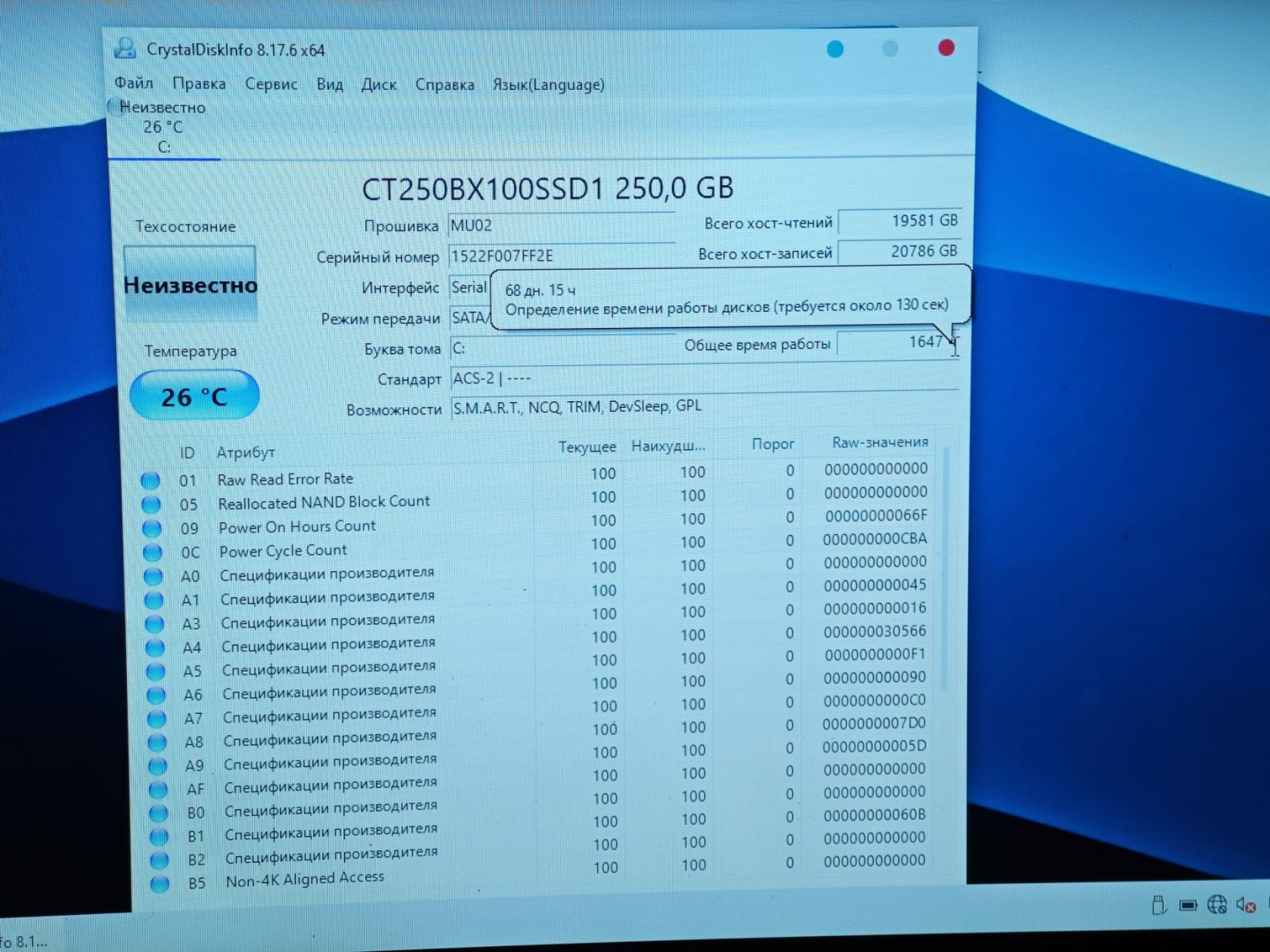Click the CrystalDiskInfo title bar icon
The height and width of the screenshot is (952, 1270).
pos(125,49)
